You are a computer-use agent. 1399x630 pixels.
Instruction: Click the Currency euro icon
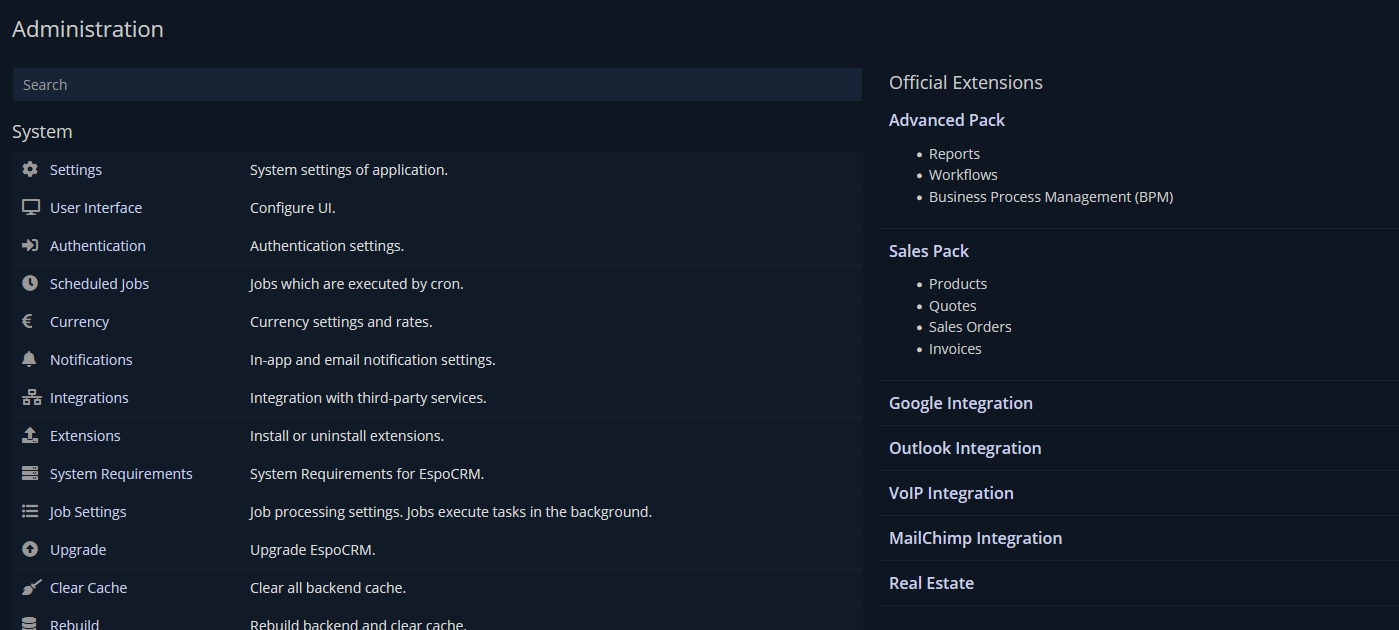coord(28,322)
